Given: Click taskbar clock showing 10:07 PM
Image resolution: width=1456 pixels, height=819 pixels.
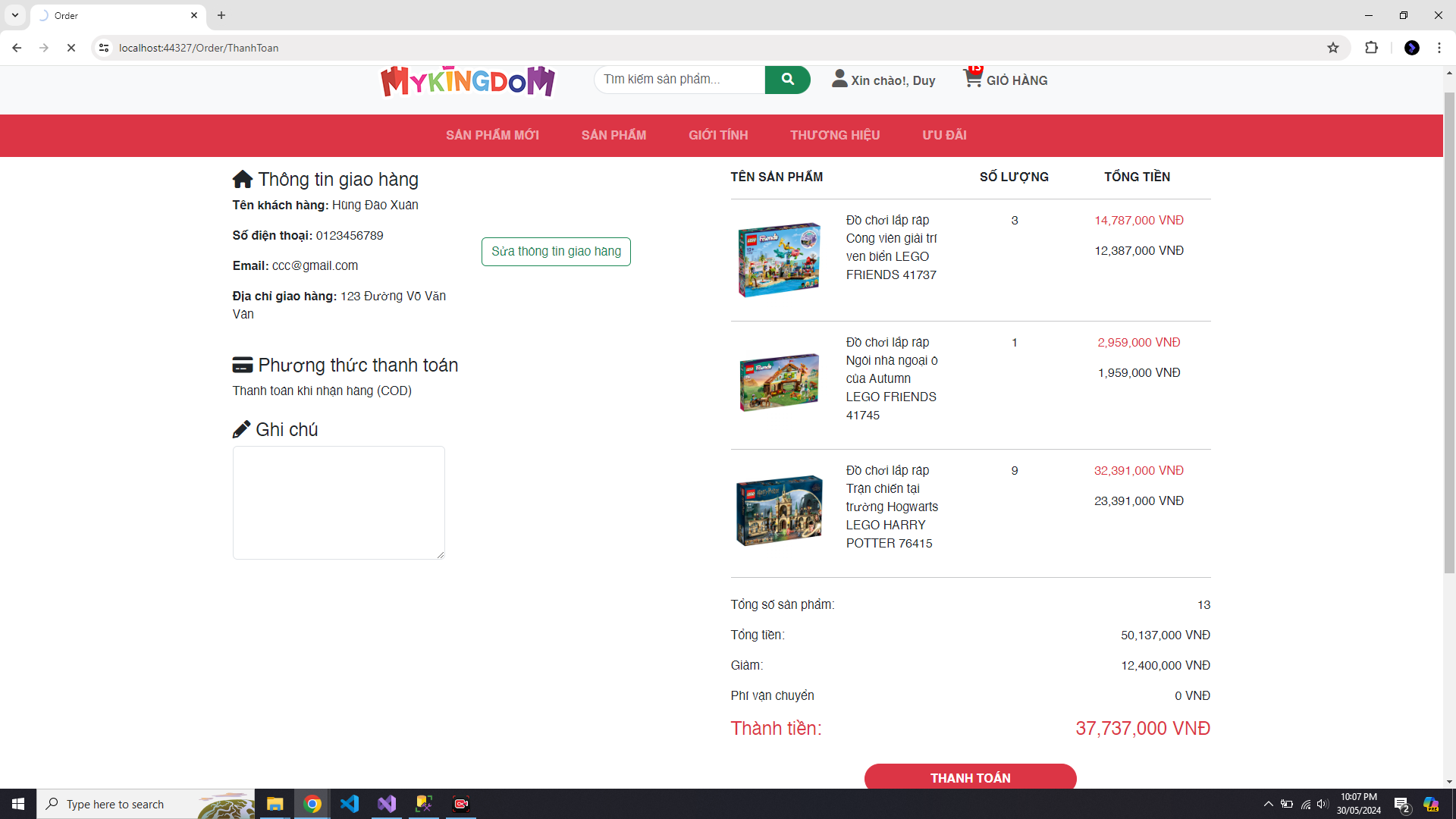Looking at the screenshot, I should [1358, 804].
